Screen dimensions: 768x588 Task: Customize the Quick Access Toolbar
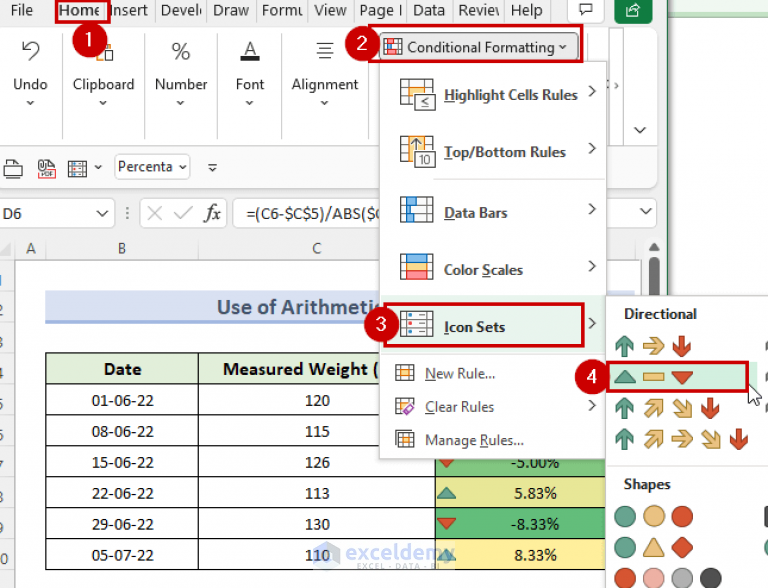pyautogui.click(x=212, y=168)
